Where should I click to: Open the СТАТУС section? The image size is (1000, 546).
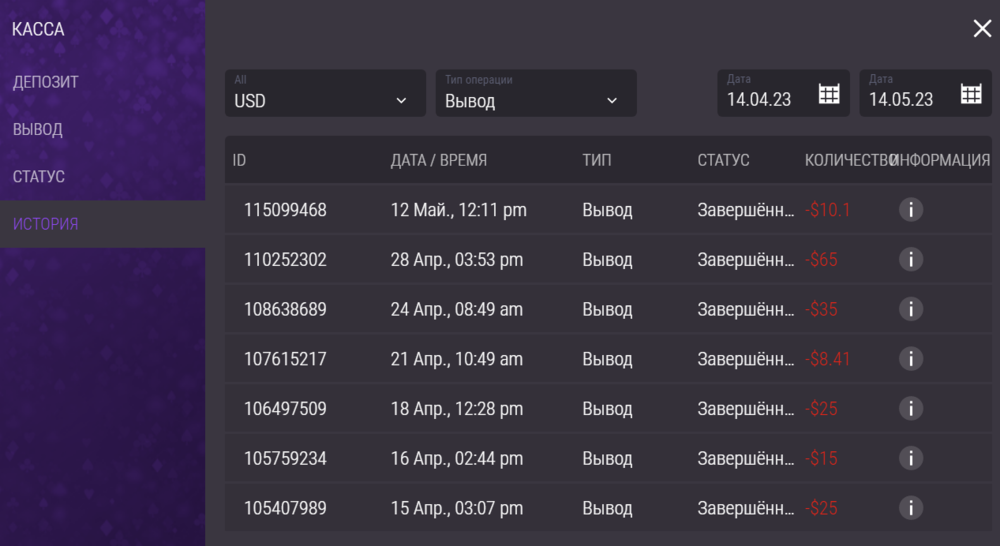click(39, 177)
